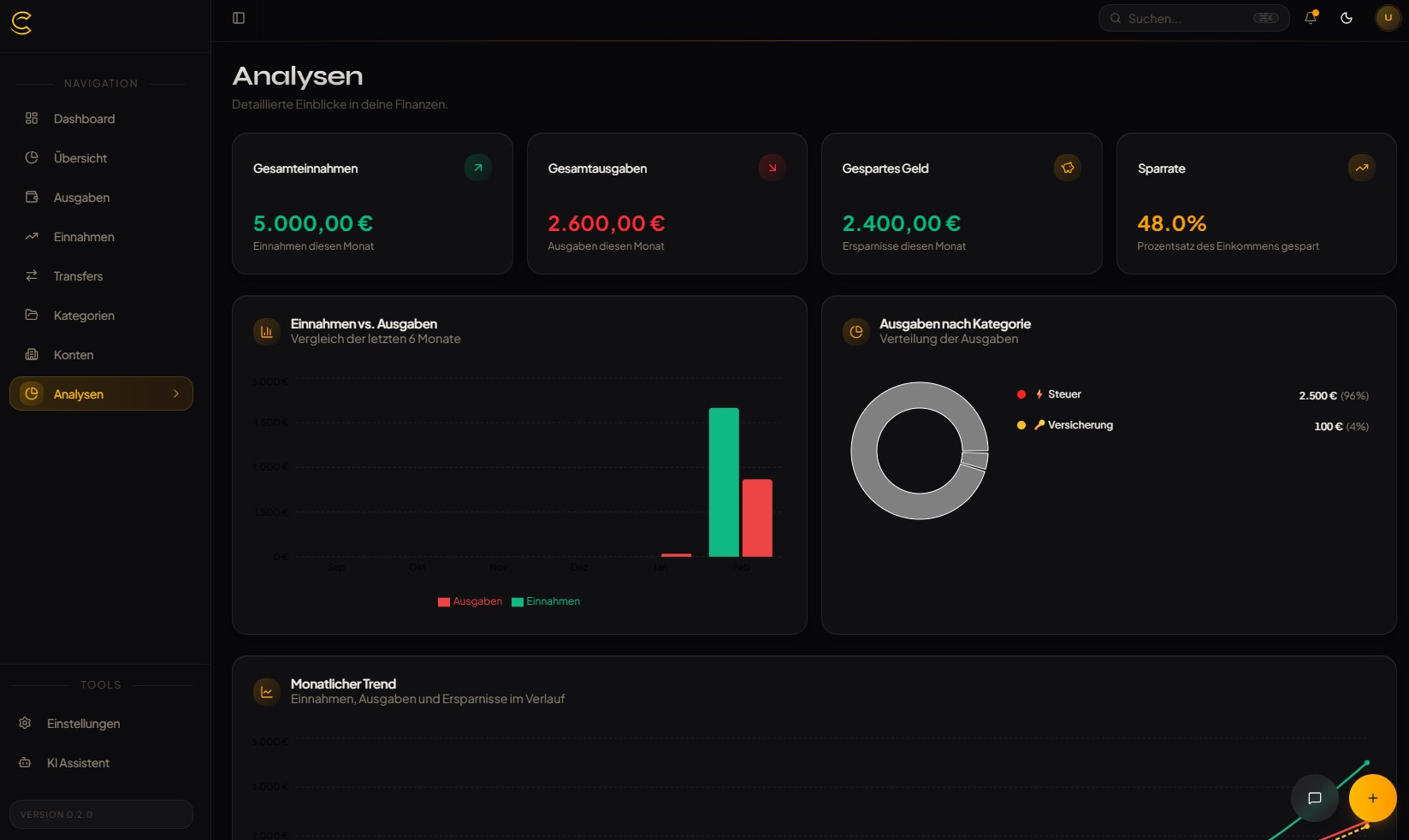Screen dimensions: 1409x840
Task: Open Einnahmen from the sidebar
Action: click(x=84, y=237)
